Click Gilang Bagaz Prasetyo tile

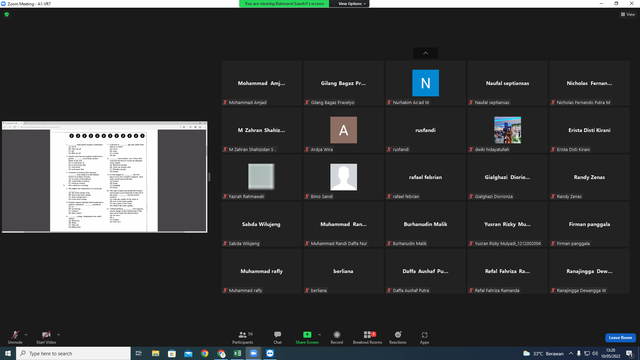point(343,83)
